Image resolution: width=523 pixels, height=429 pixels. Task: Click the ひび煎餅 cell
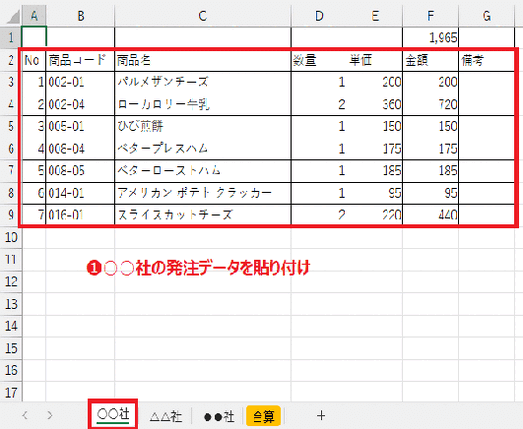pyautogui.click(x=203, y=126)
